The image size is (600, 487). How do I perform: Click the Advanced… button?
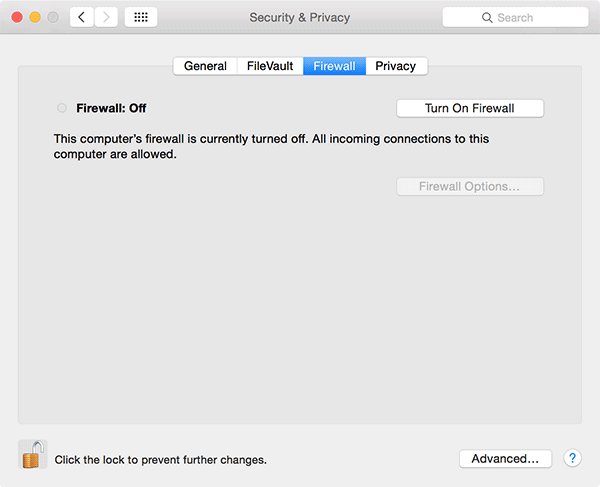[505, 458]
